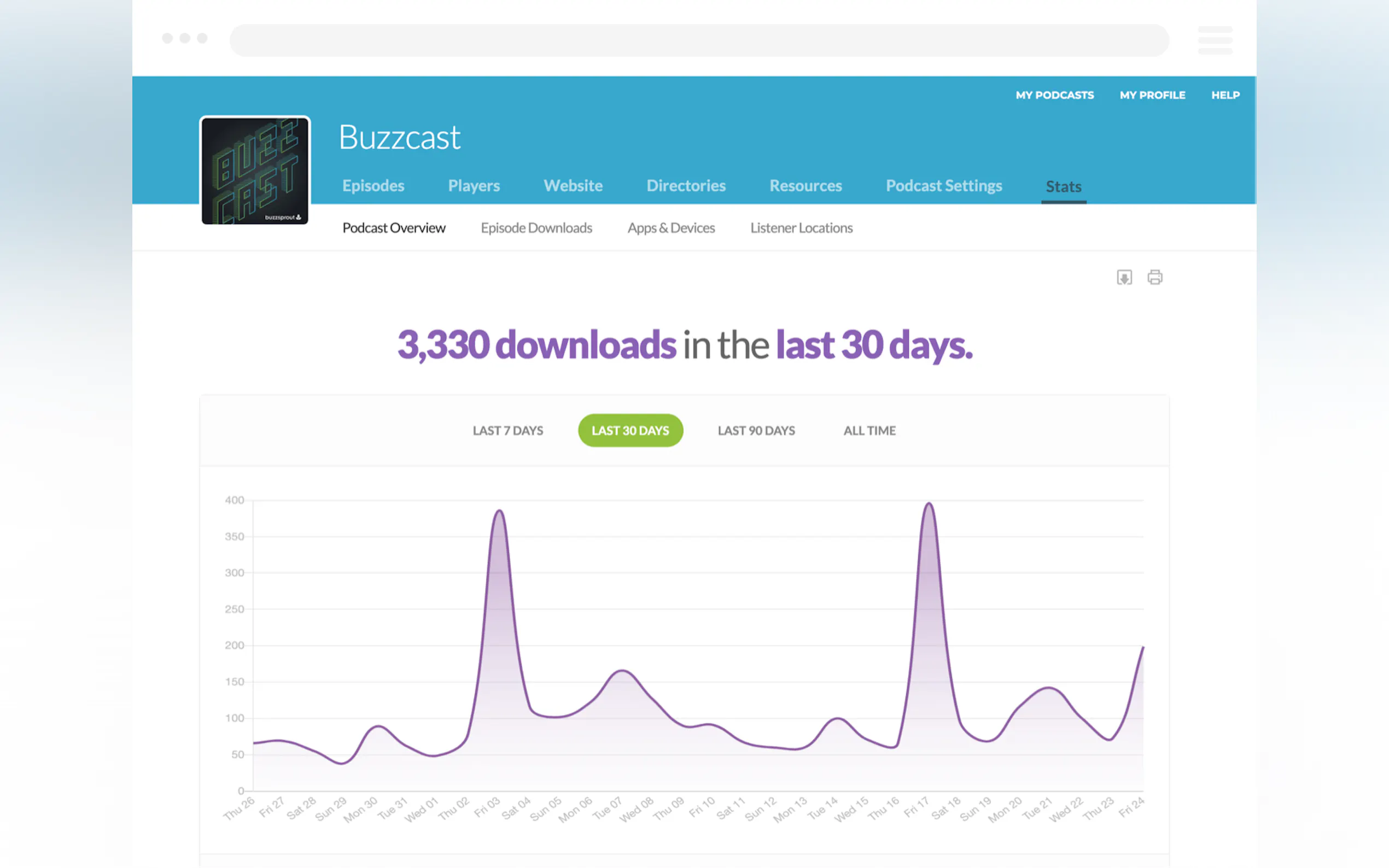
Task: Open the browser hamburger menu icon
Action: tap(1215, 40)
